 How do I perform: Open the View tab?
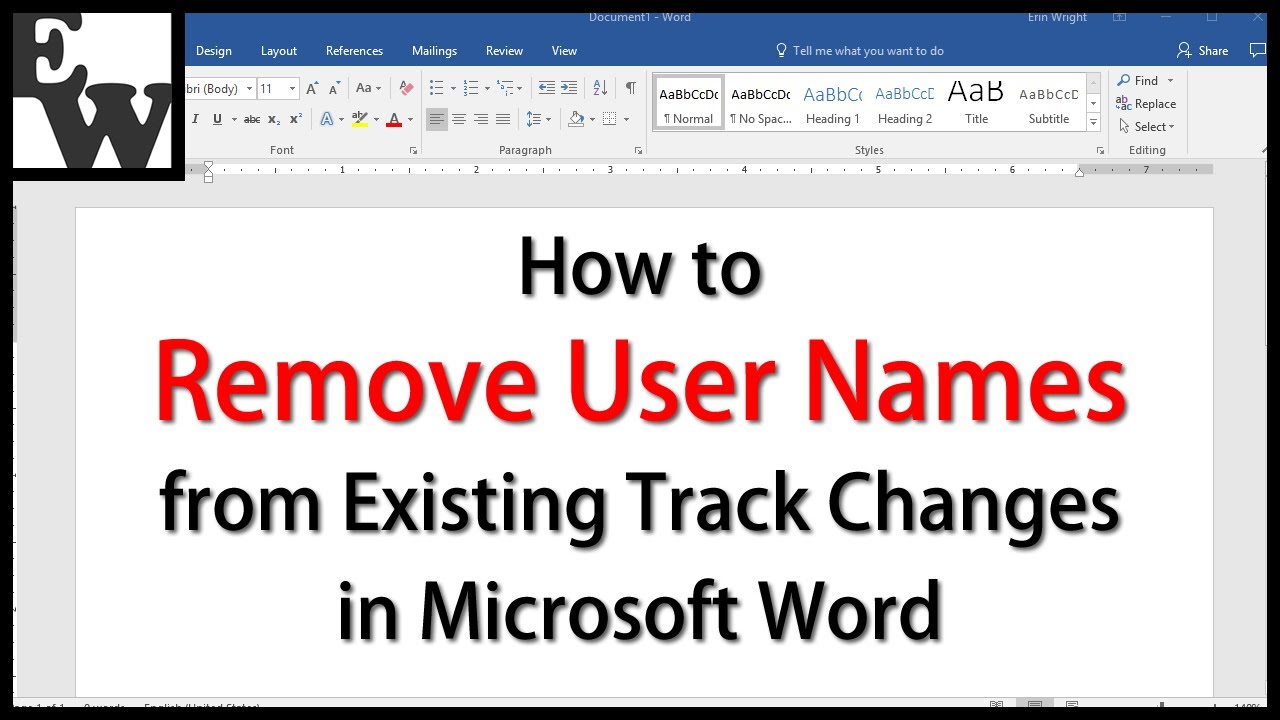[564, 50]
